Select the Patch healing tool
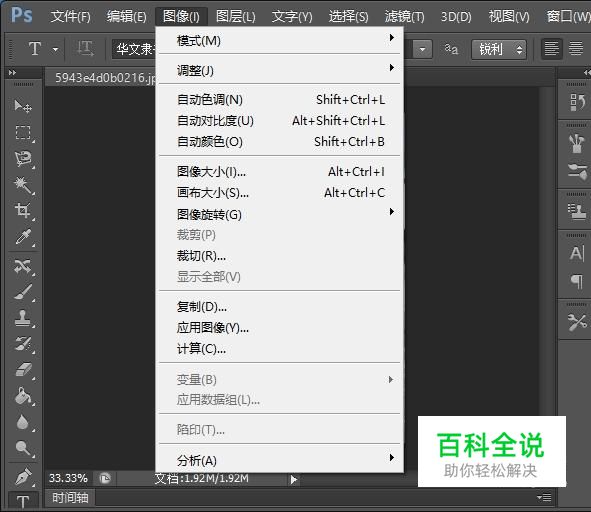This screenshot has width=591, height=512. (x=23, y=266)
